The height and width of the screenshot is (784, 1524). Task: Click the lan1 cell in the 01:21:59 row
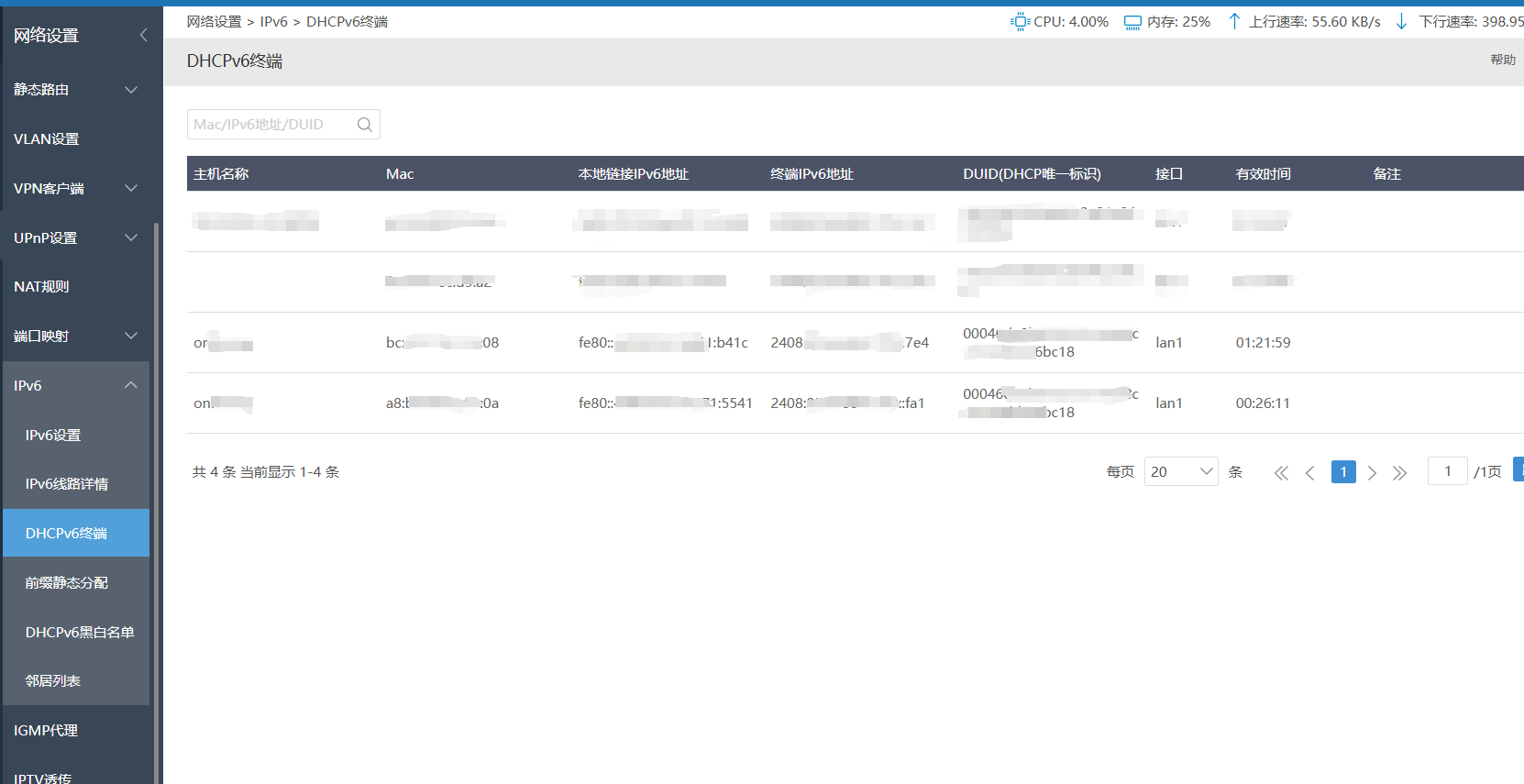click(1169, 342)
